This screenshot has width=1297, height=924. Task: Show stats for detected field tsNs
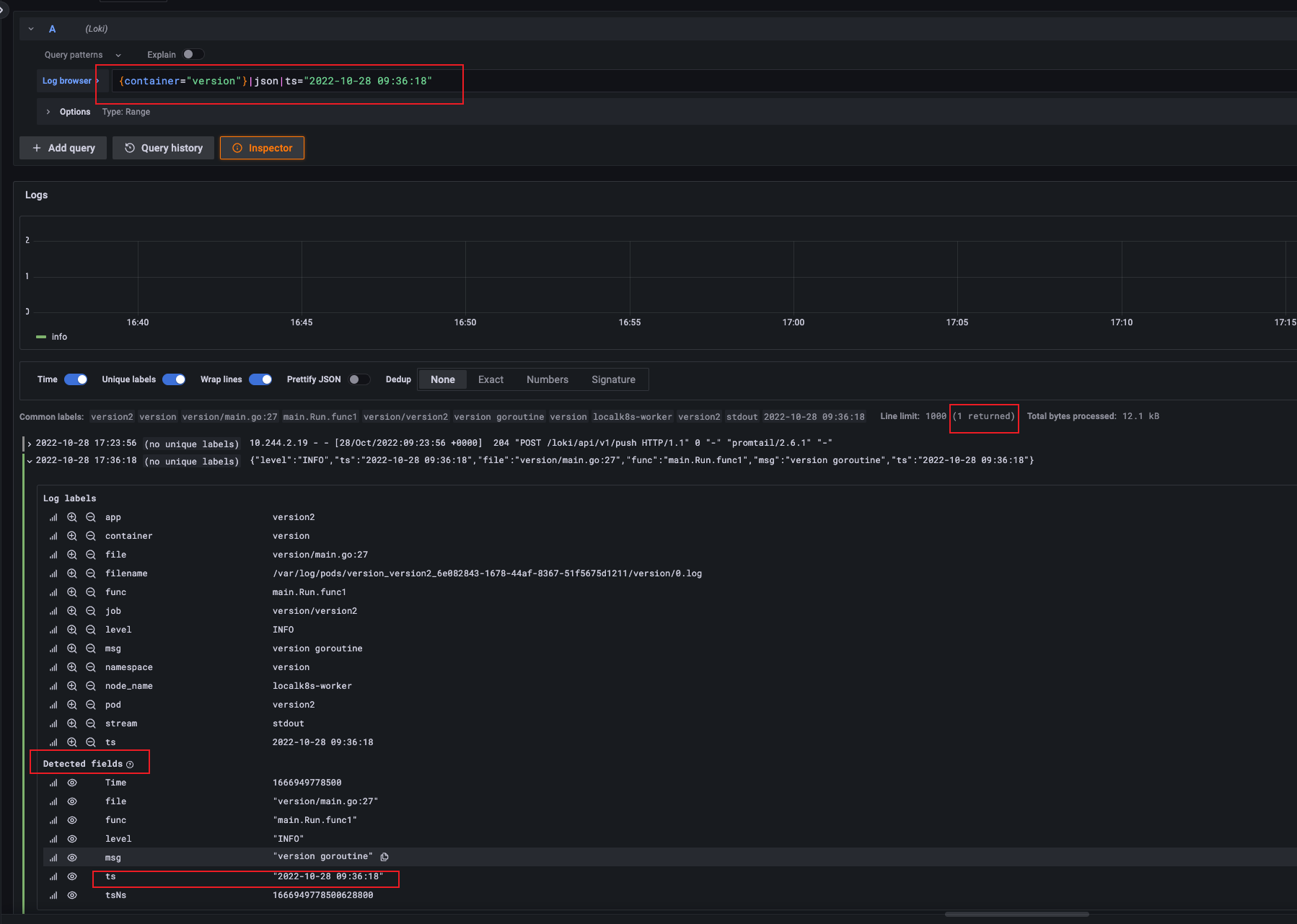(x=53, y=895)
